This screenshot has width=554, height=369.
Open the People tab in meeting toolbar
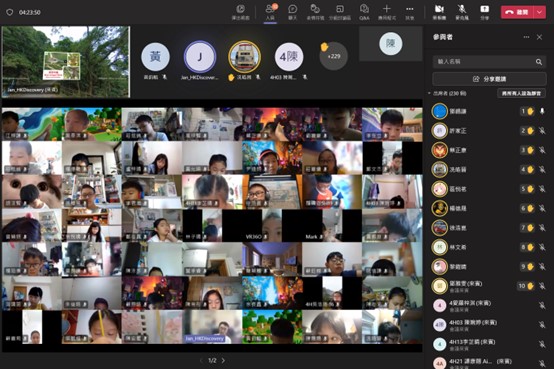coord(270,12)
